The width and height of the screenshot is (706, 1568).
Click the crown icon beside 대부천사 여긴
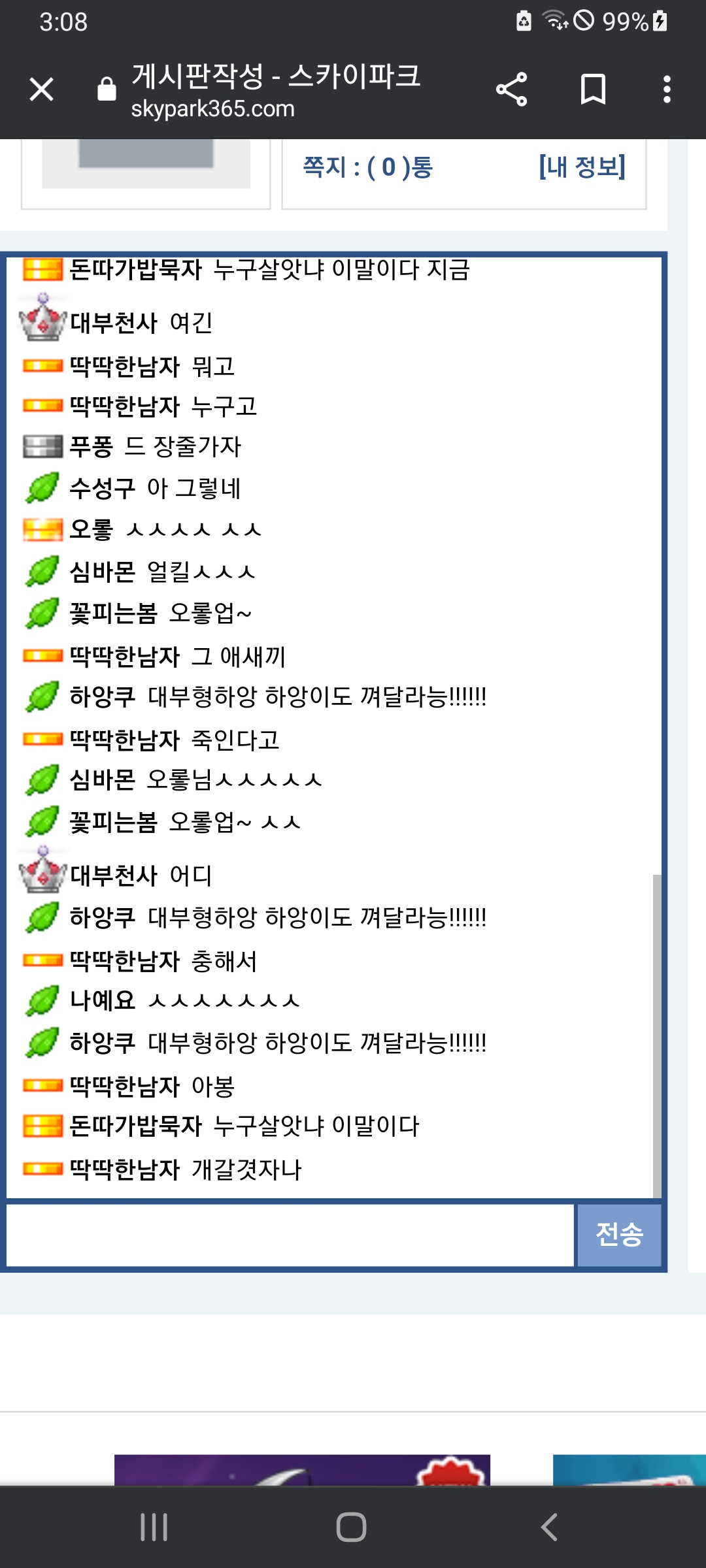tap(43, 318)
